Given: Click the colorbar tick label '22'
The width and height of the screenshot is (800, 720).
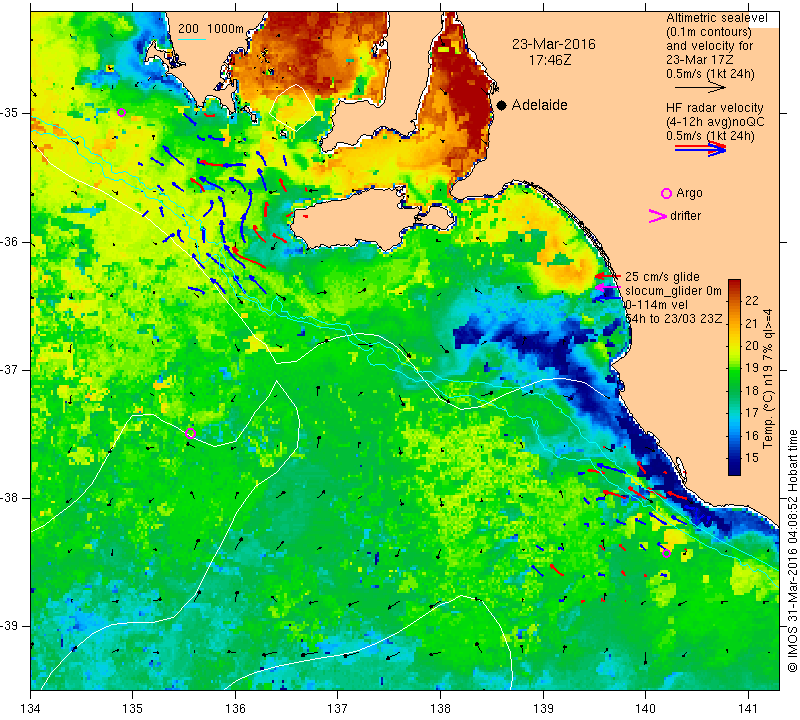Looking at the screenshot, I should coord(752,301).
